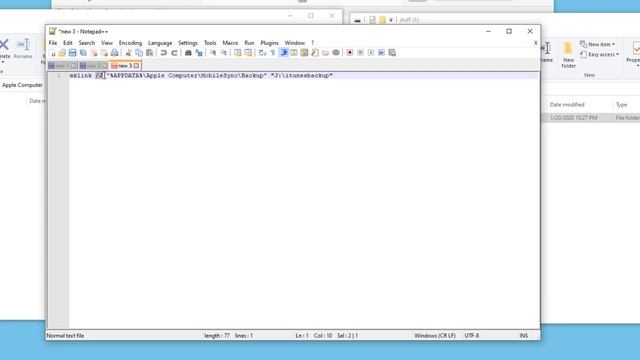Viewport: 640px width, 360px height.
Task: Save the current file using toolbar icon
Action: 72,53
